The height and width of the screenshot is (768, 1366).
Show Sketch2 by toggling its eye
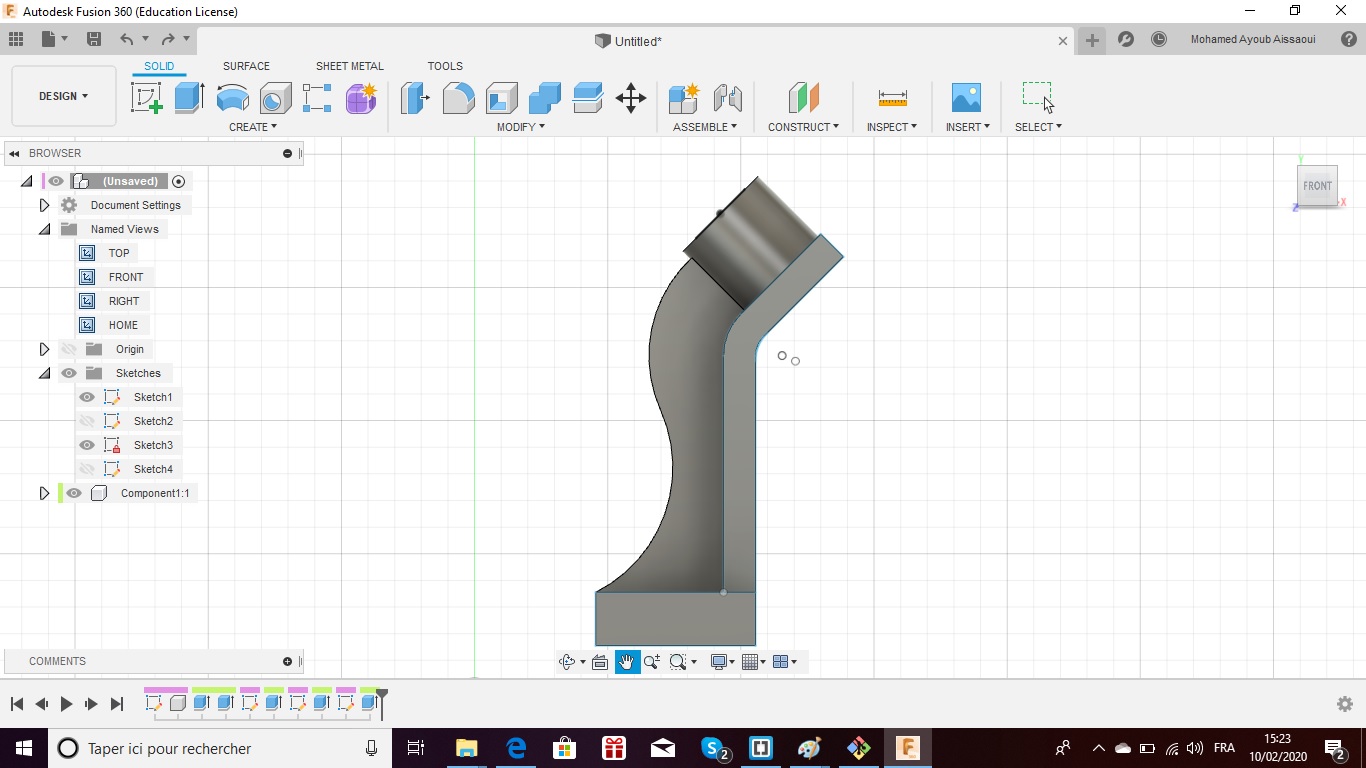(x=87, y=421)
